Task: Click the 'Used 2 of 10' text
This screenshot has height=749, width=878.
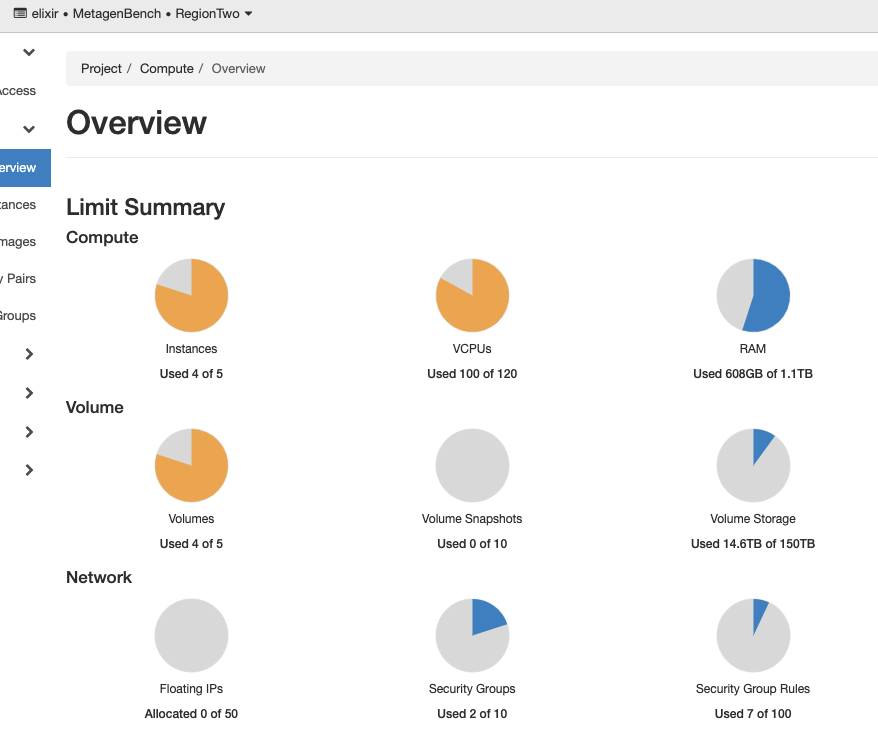Action: (x=472, y=714)
